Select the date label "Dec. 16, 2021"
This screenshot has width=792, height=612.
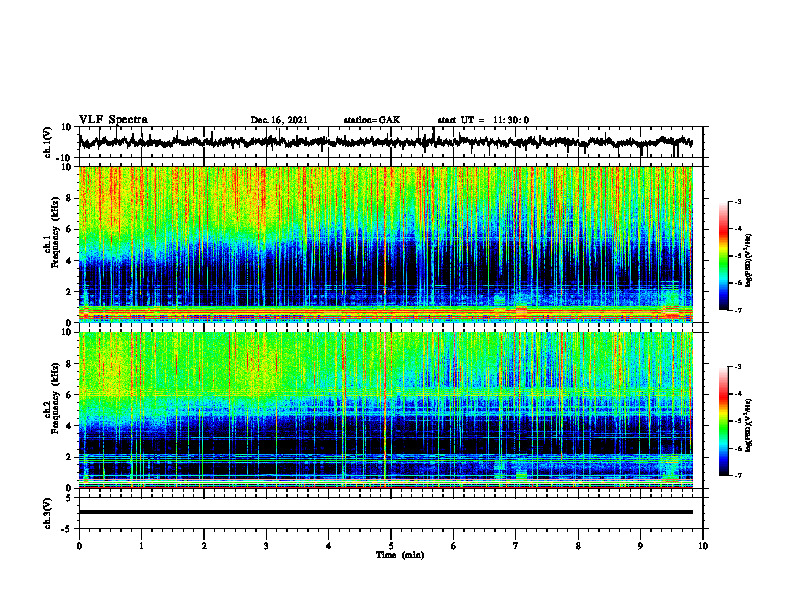[279, 120]
